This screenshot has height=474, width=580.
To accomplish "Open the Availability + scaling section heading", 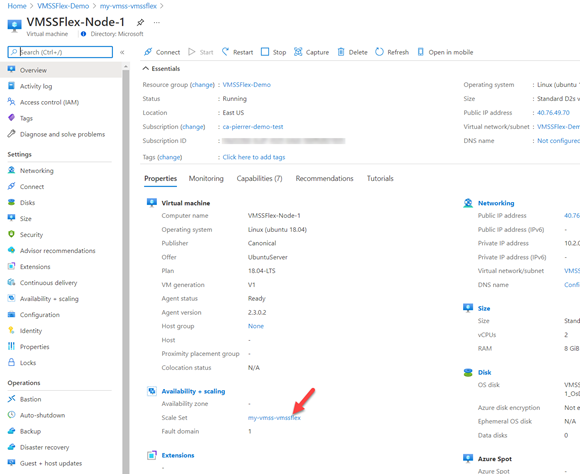I will coord(193,391).
